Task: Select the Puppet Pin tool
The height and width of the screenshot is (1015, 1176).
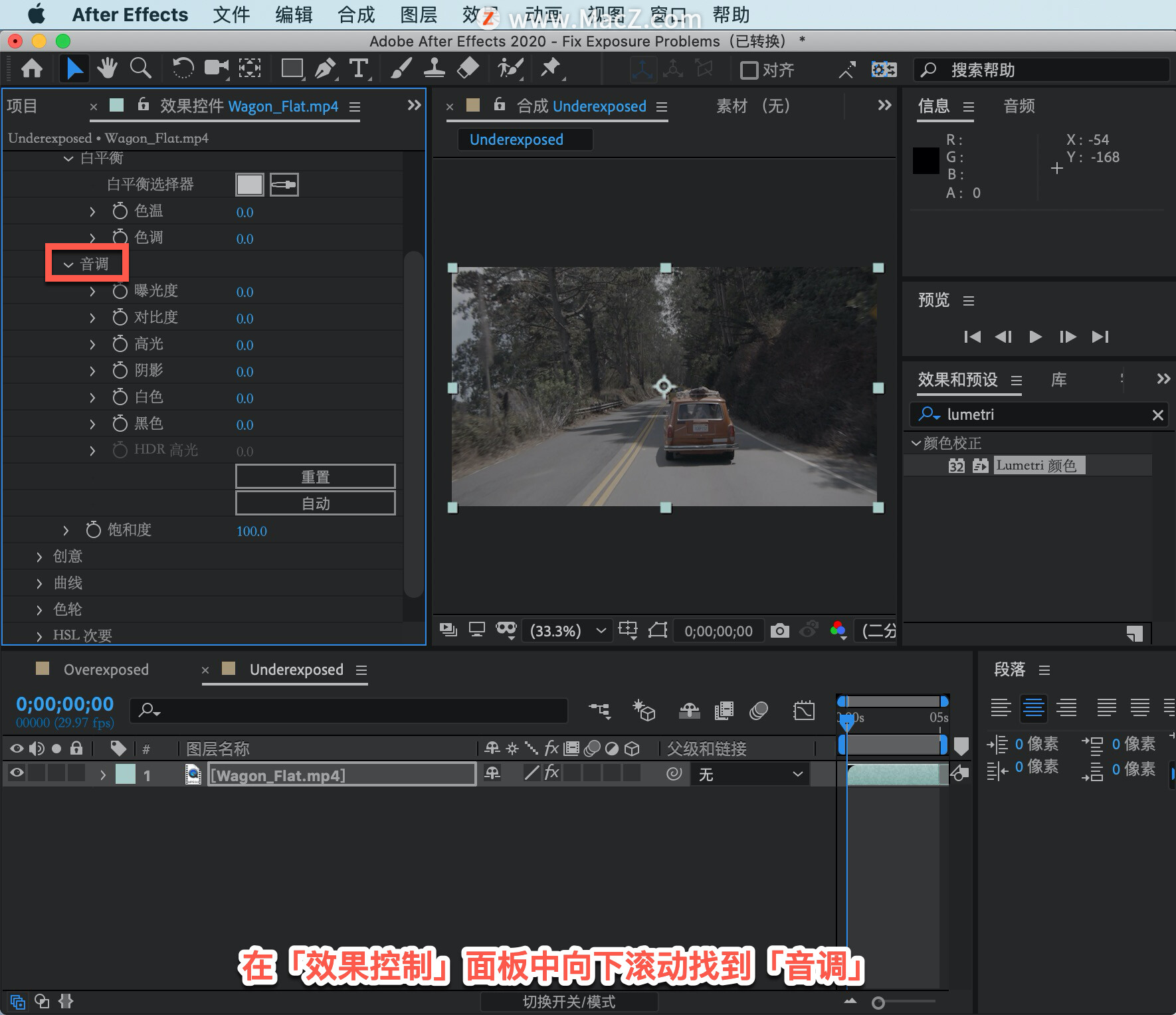Action: coord(551,68)
